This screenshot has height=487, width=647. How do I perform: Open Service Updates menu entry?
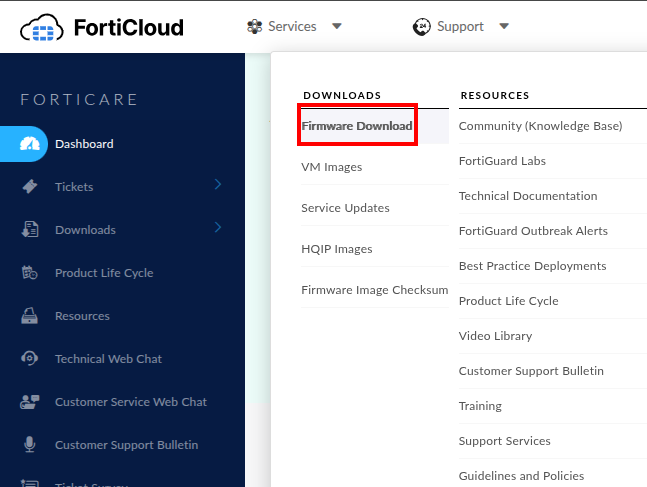click(345, 208)
